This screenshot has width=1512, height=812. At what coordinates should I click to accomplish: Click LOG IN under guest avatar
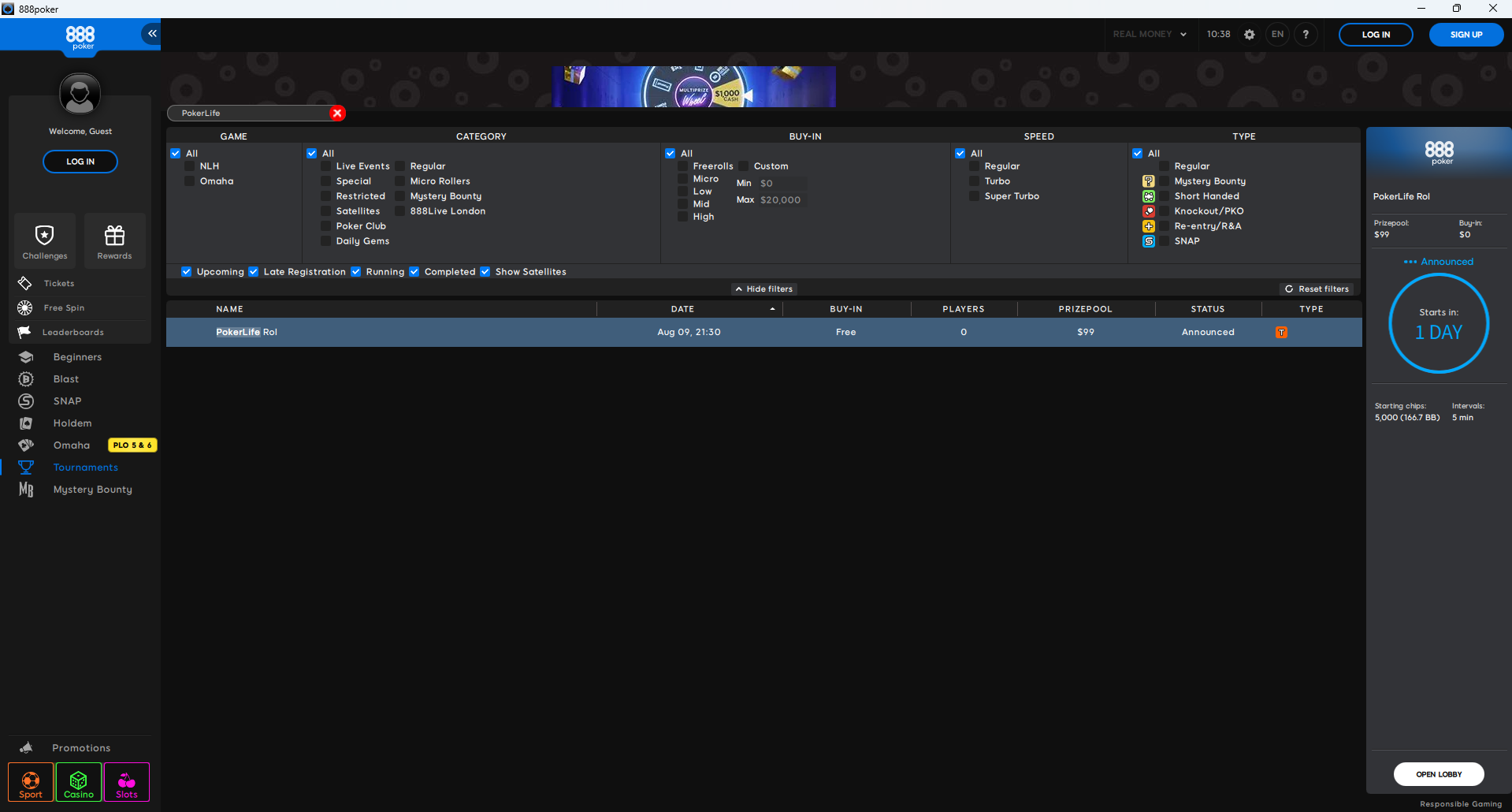click(80, 162)
